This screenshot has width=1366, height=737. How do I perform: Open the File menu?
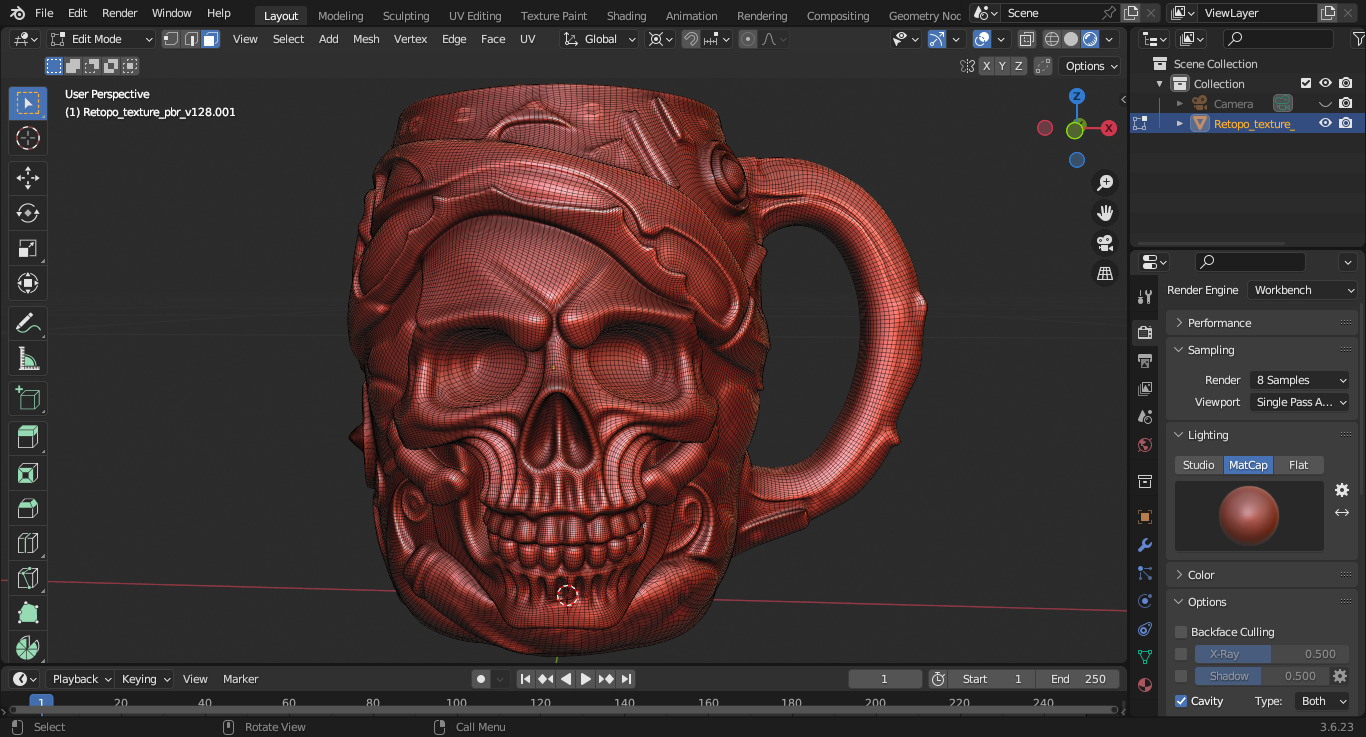click(x=44, y=13)
